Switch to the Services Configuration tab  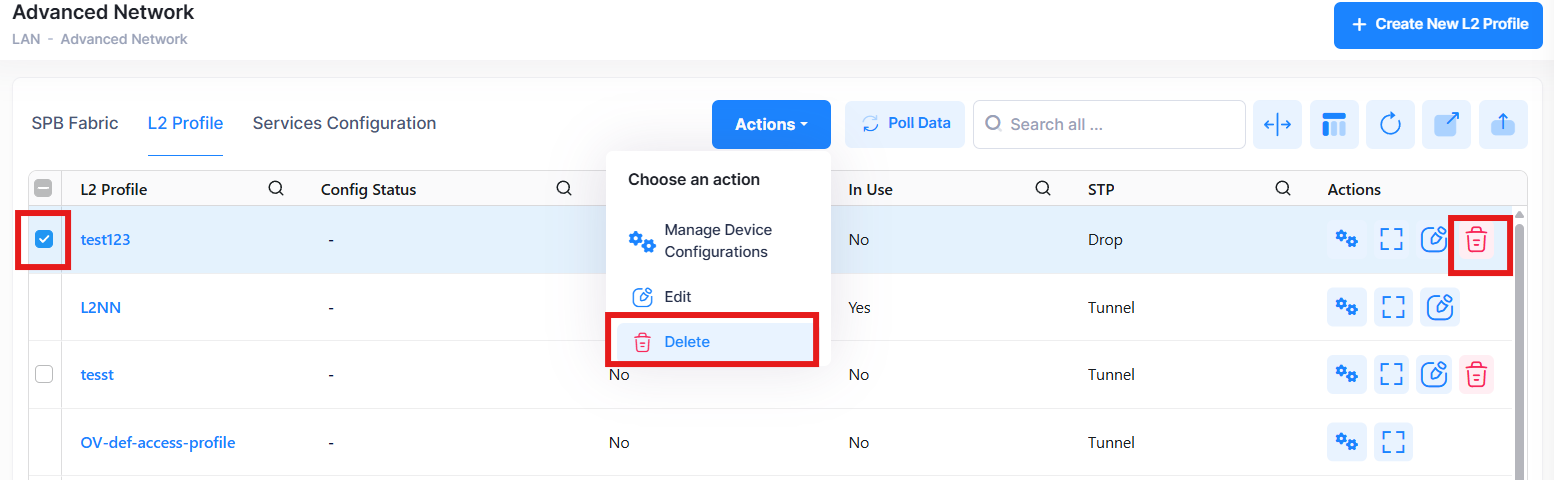tap(344, 123)
